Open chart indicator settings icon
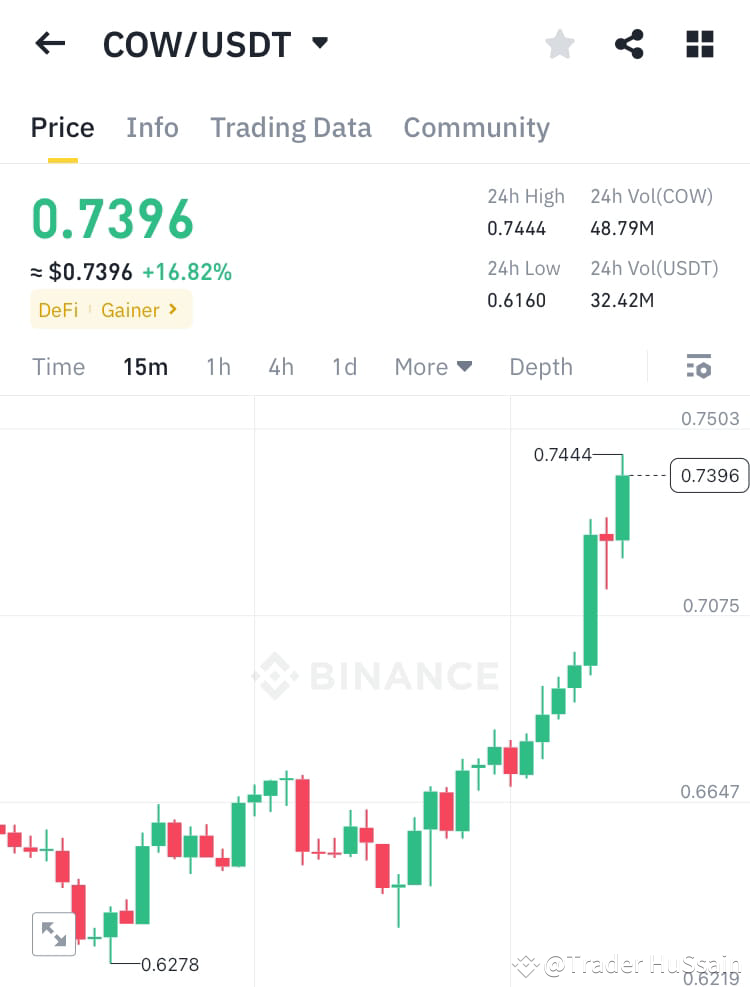The width and height of the screenshot is (750, 987). [698, 366]
